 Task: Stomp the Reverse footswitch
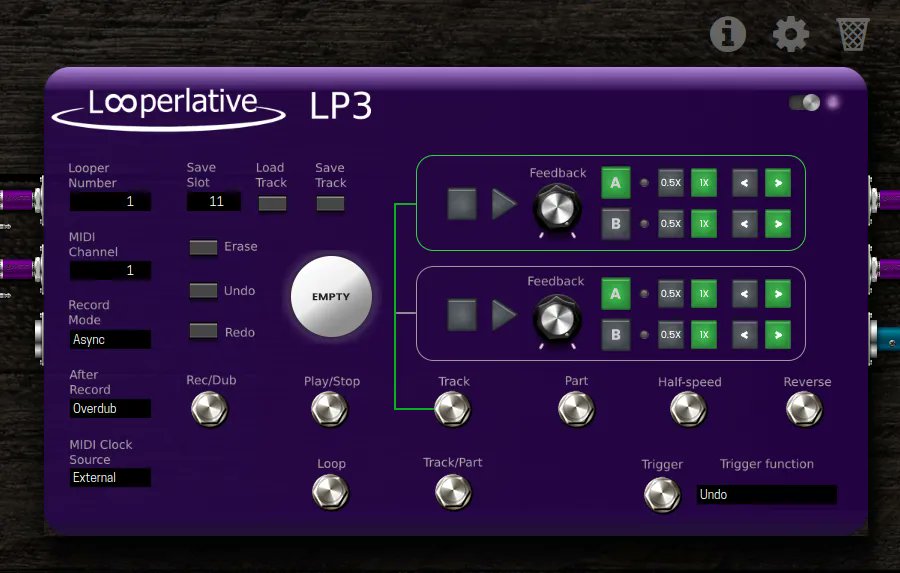tap(804, 409)
